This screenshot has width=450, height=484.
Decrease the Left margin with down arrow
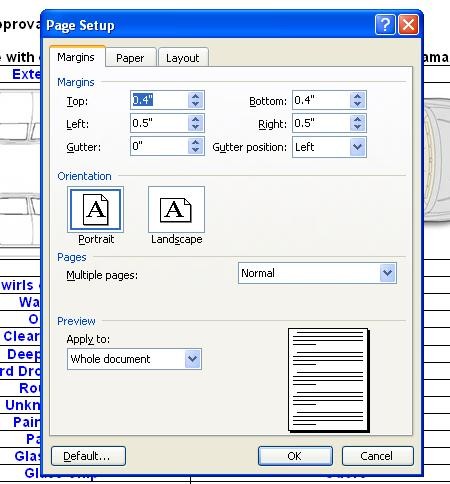[x=196, y=127]
